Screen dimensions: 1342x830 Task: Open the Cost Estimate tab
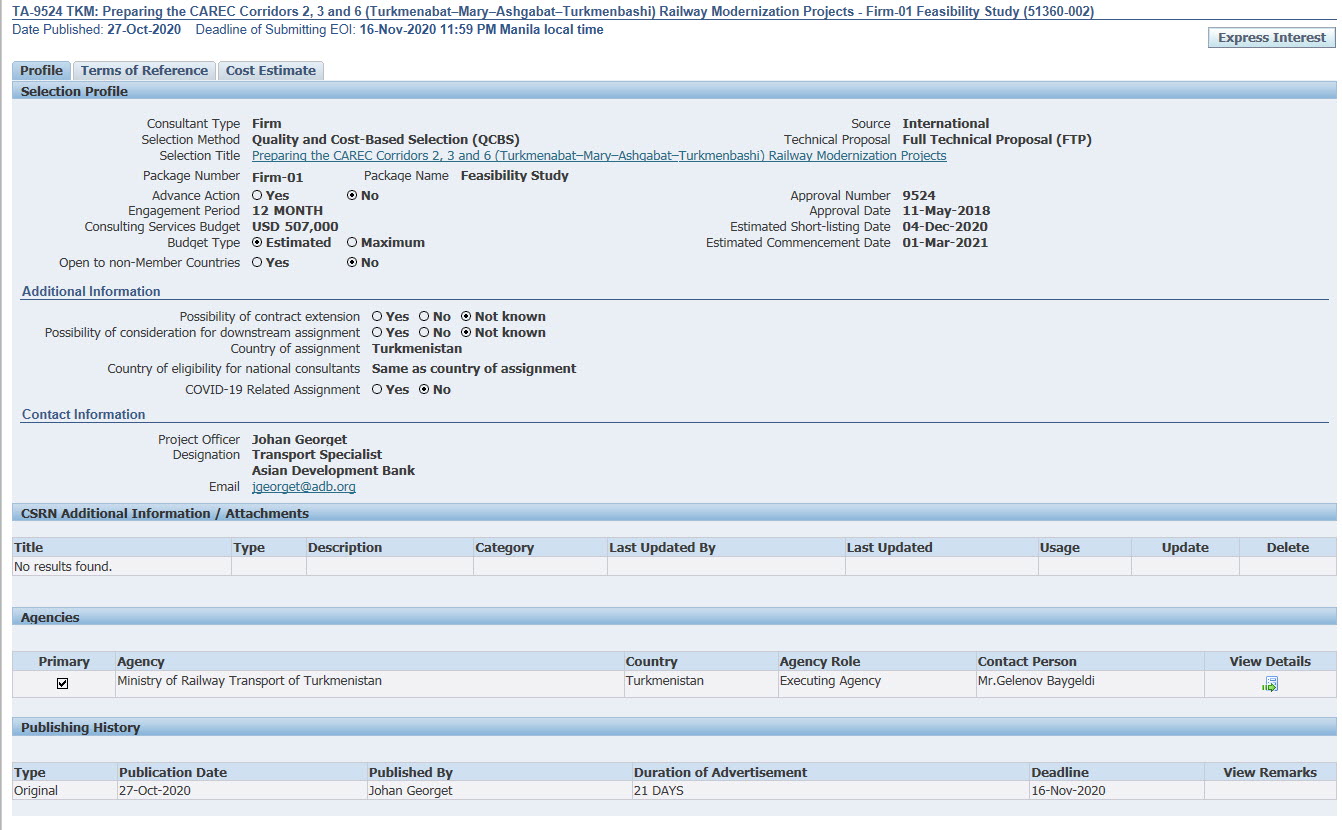270,71
